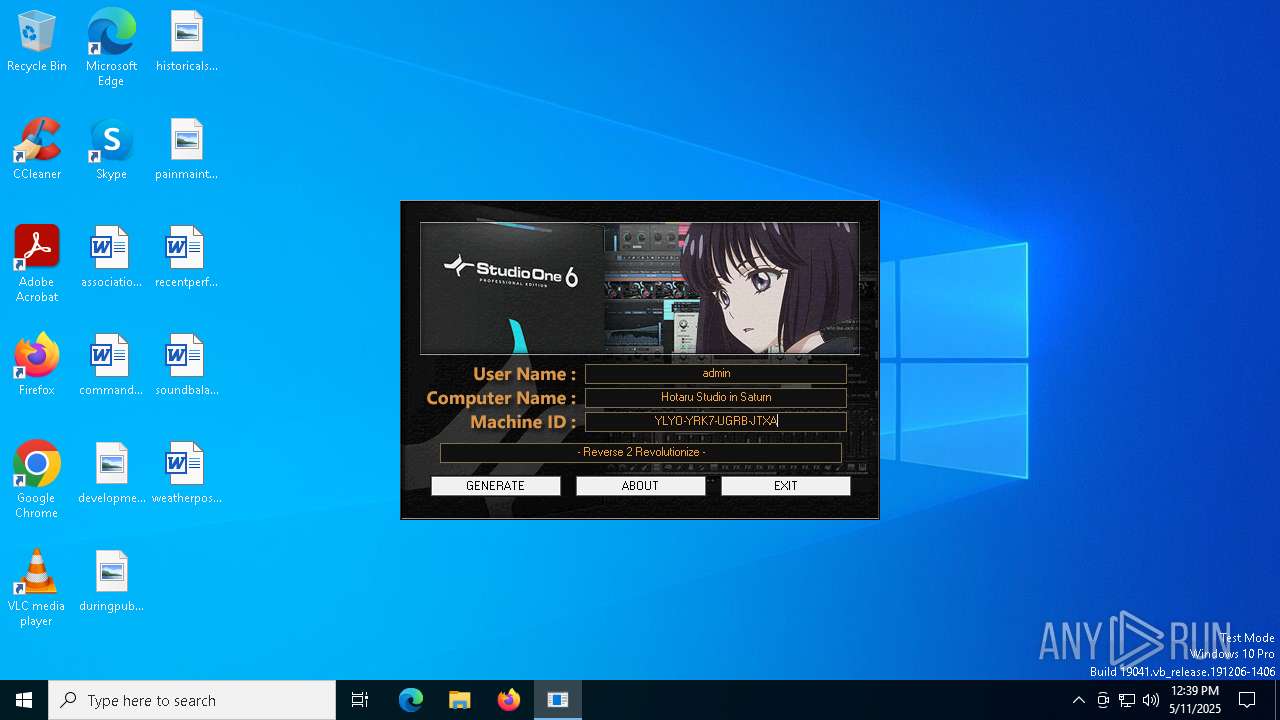Launch Edge from the taskbar
The image size is (1280, 720).
411,700
